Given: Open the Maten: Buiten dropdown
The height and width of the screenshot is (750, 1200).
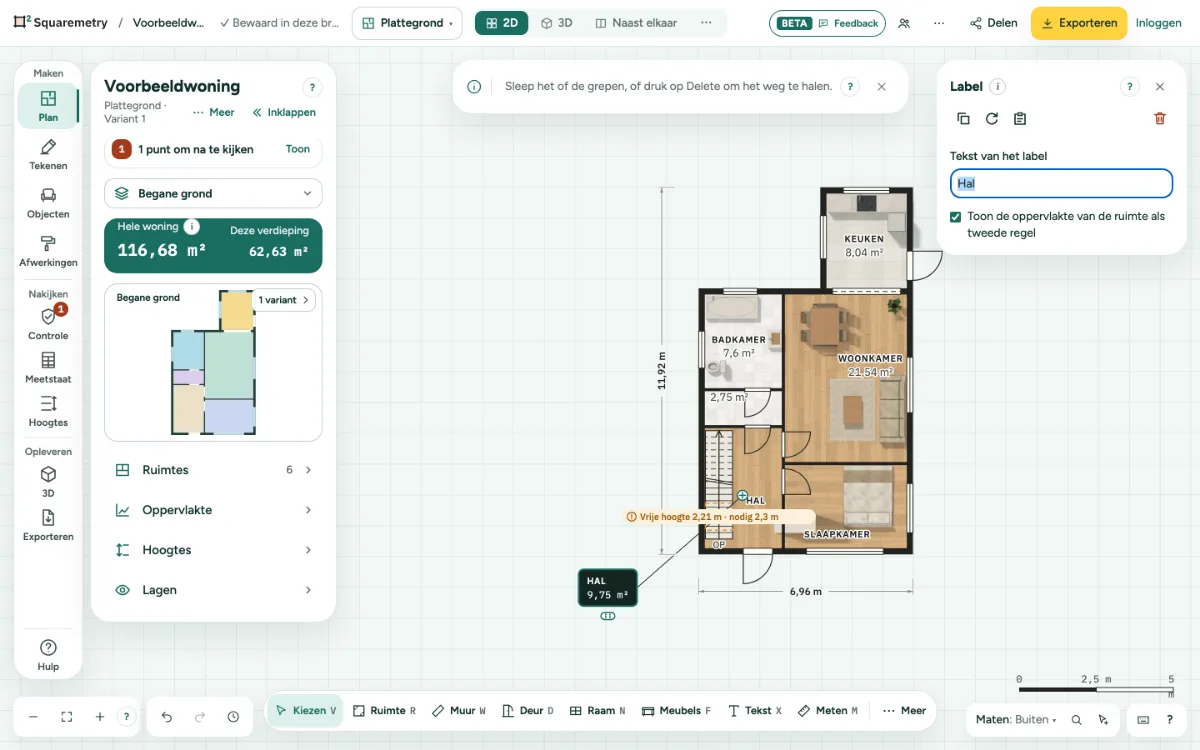Looking at the screenshot, I should click(x=1016, y=719).
